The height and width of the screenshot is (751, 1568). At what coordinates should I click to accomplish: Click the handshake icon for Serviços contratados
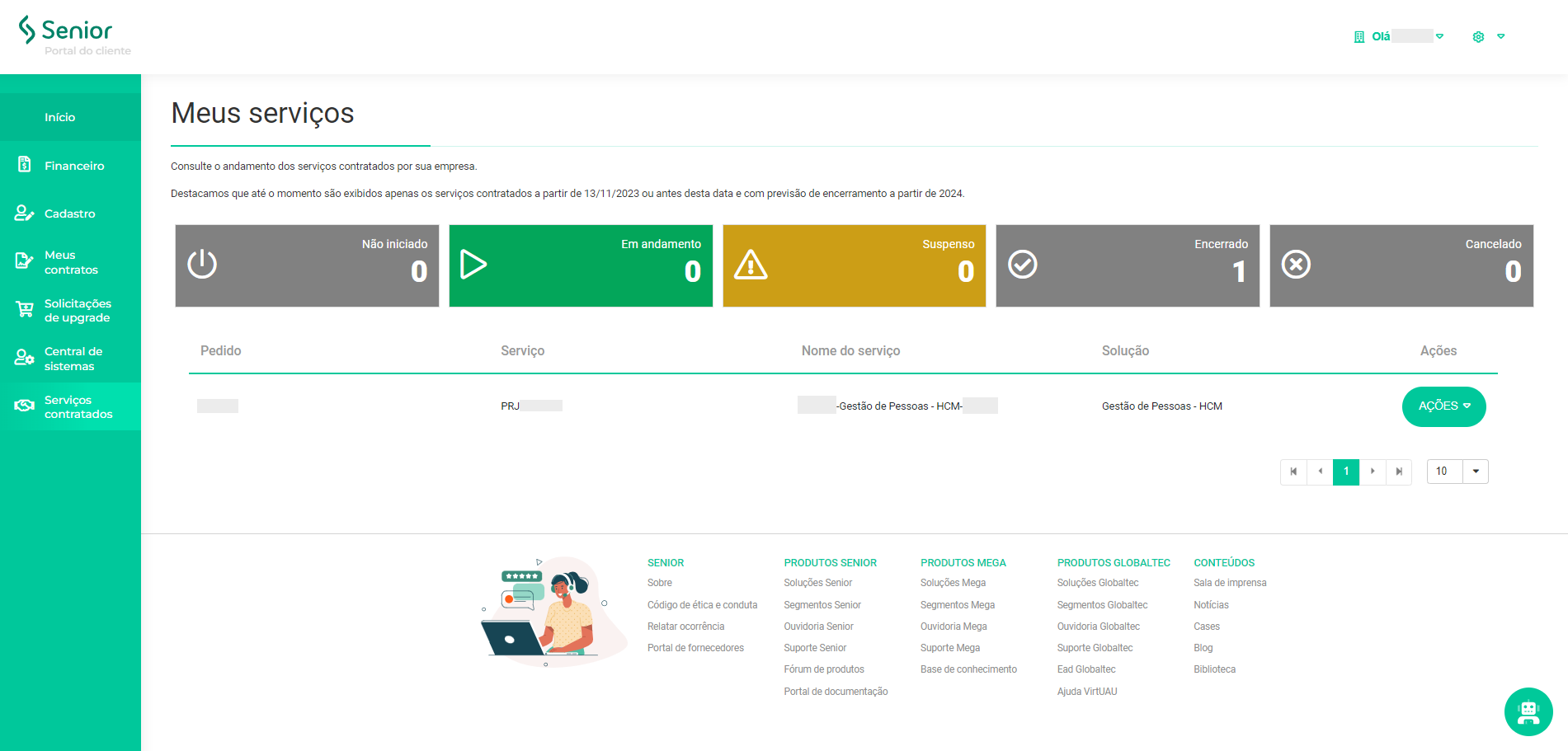[25, 406]
